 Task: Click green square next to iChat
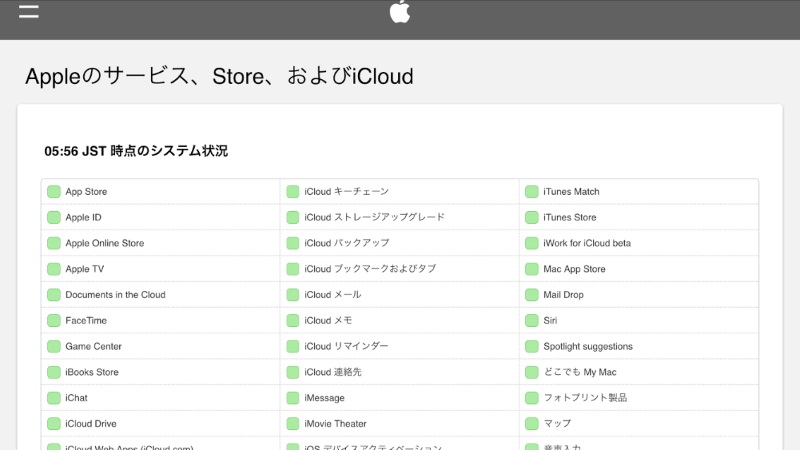[54, 397]
